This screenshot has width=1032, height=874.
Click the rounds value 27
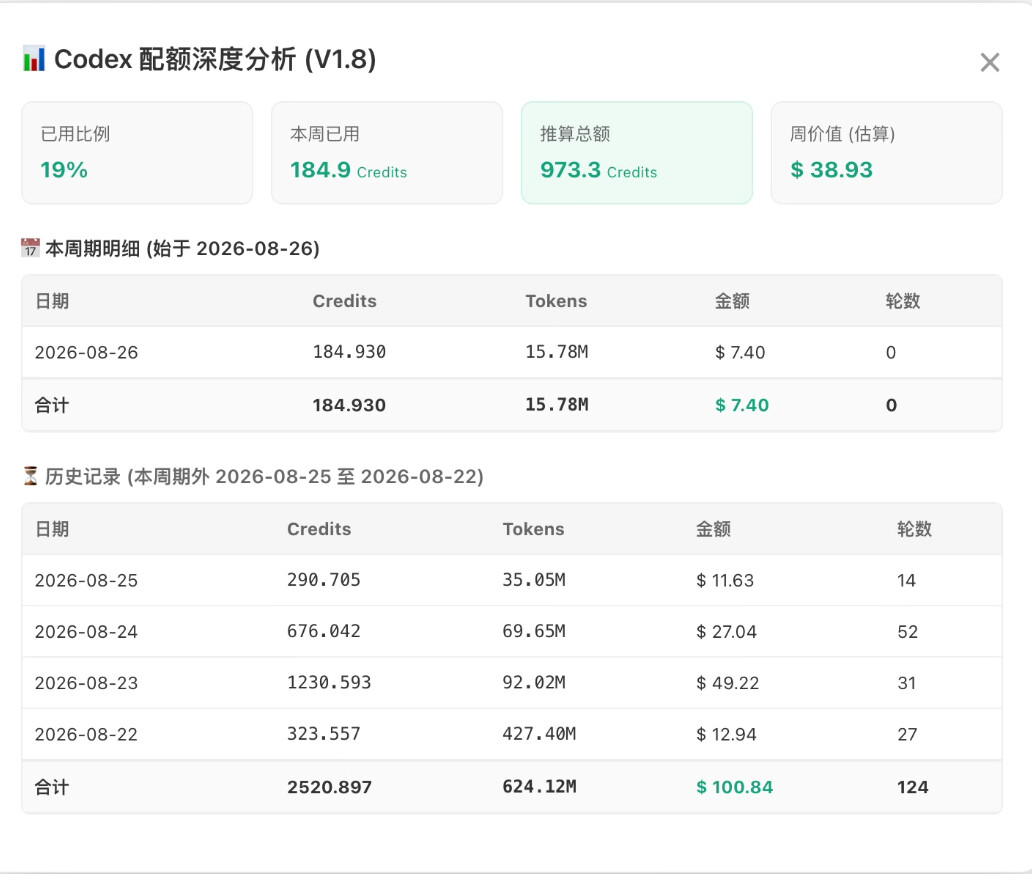coord(908,734)
